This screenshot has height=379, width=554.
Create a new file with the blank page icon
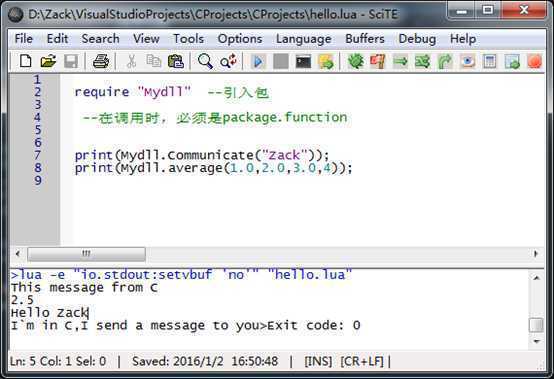(25, 61)
